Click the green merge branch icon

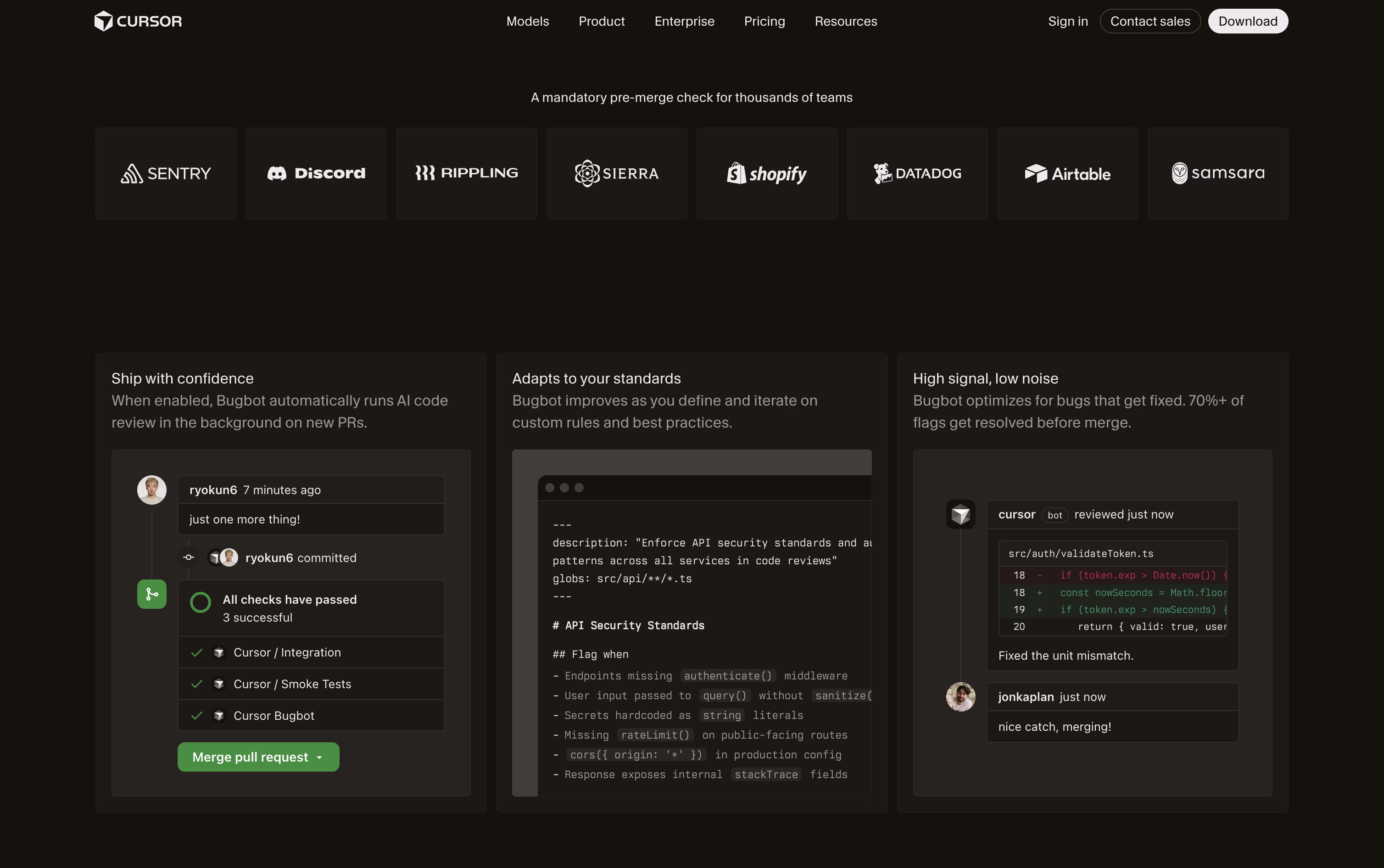click(151, 594)
